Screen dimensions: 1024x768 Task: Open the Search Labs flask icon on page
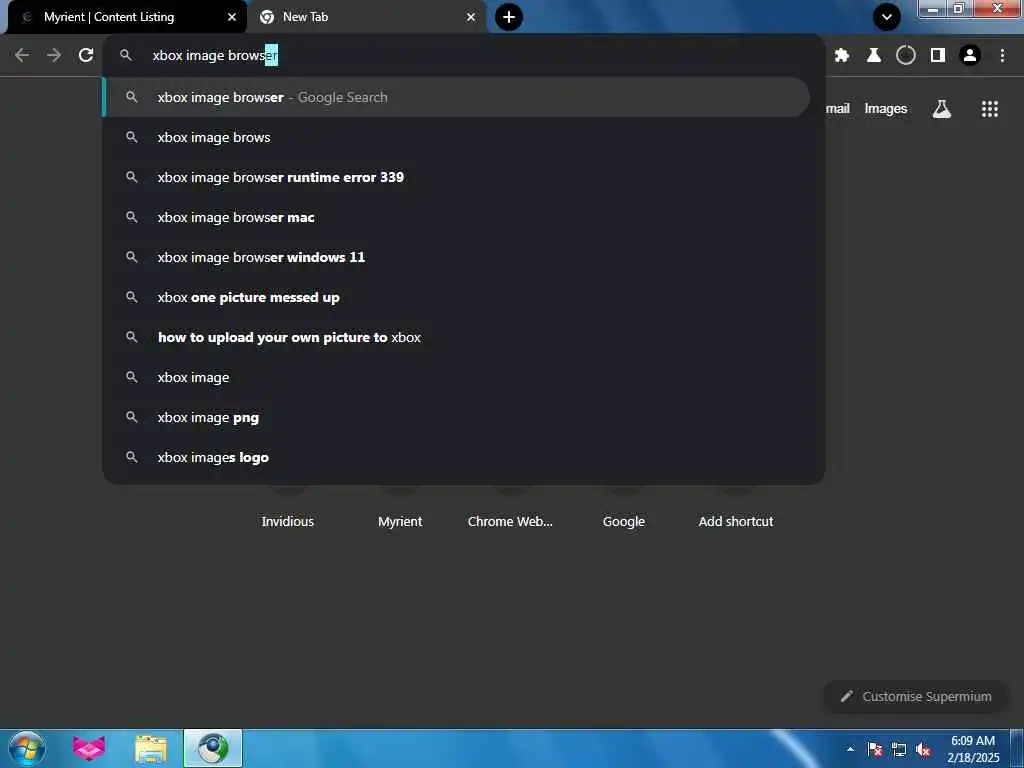942,109
